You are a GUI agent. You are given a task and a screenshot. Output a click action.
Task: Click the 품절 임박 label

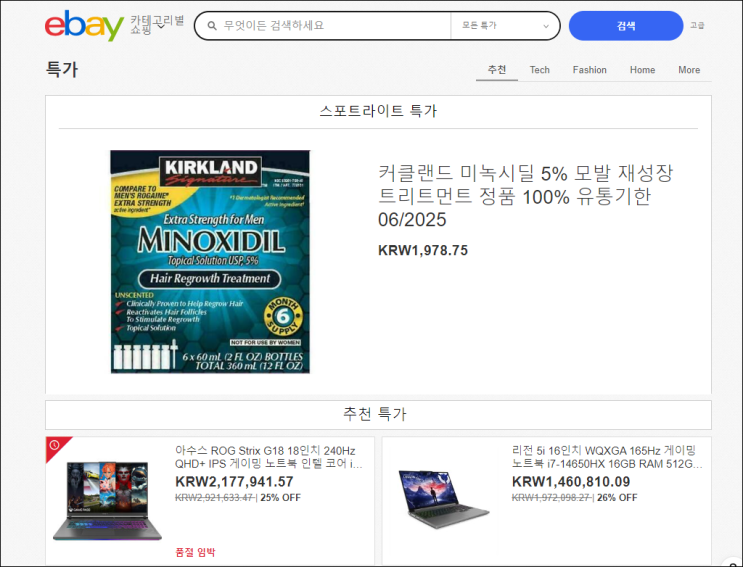(195, 552)
